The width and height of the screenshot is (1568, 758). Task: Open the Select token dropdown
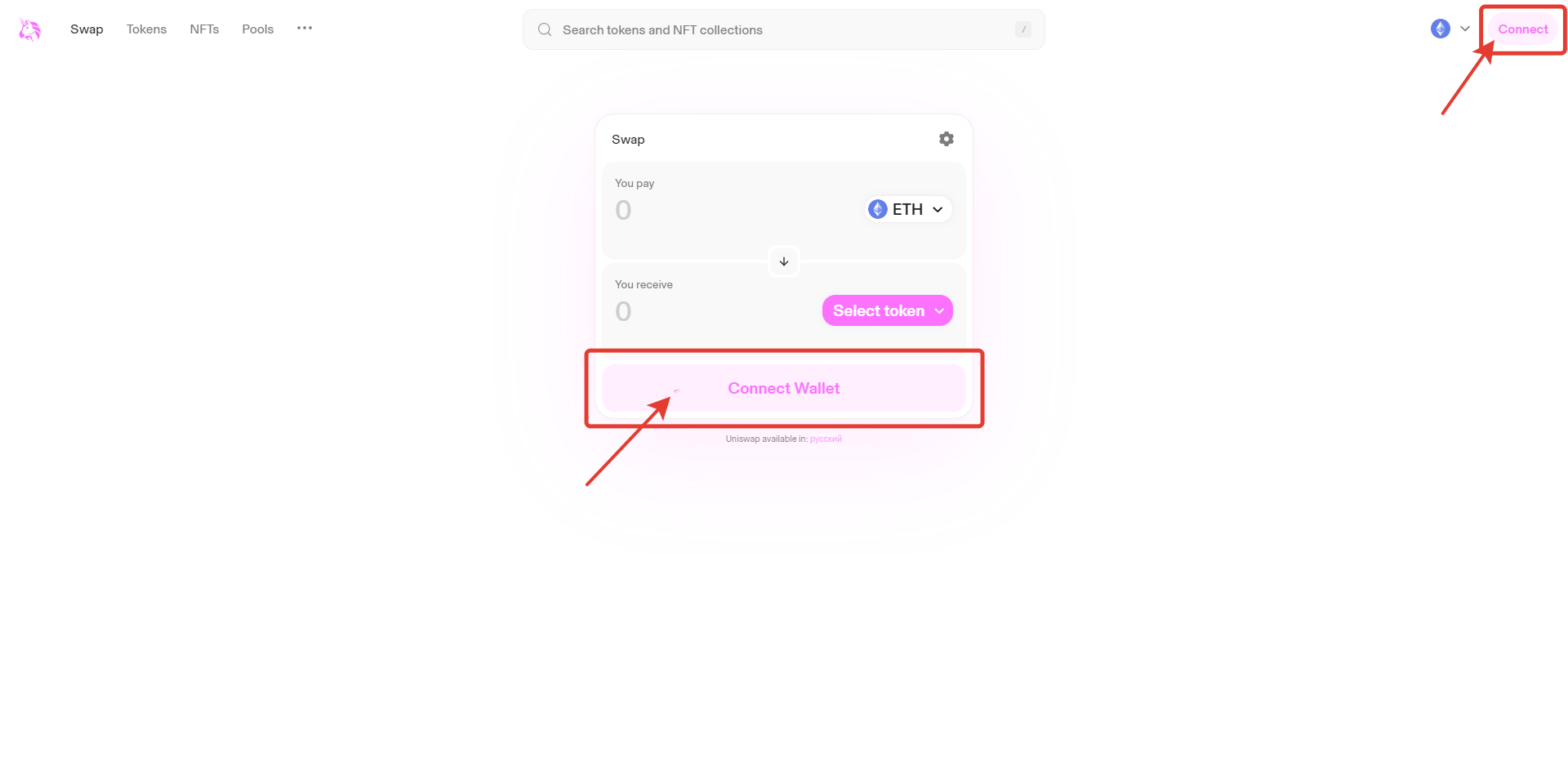pyautogui.click(x=887, y=310)
